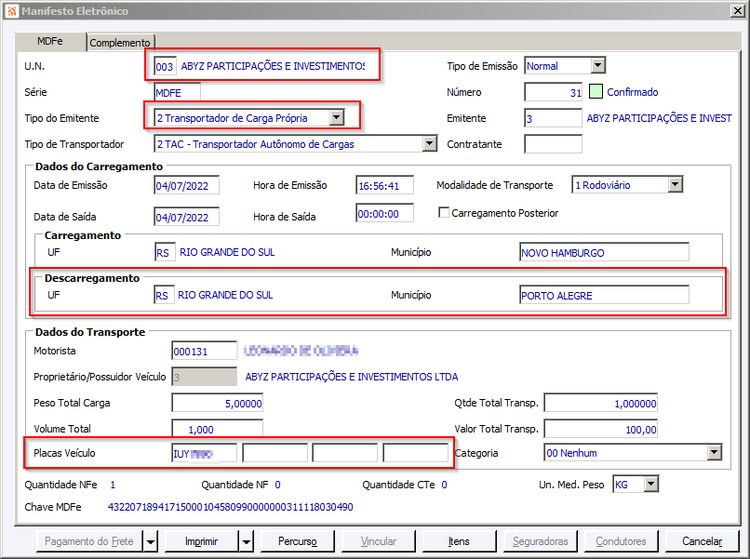Click the fourth Placas Veículo field
Screen dimensions: 750x559
416,453
